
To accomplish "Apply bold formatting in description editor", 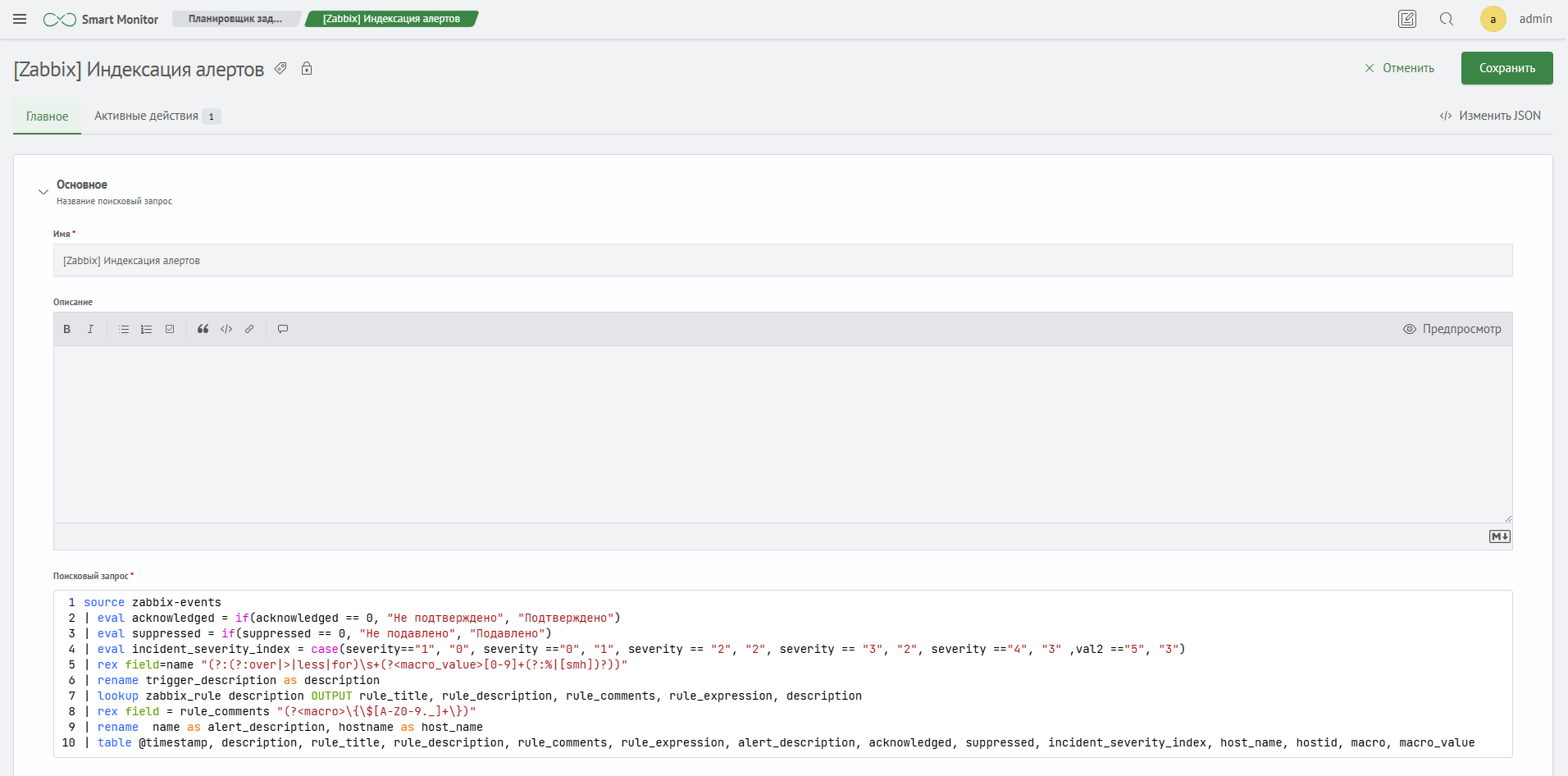I will click(x=67, y=329).
